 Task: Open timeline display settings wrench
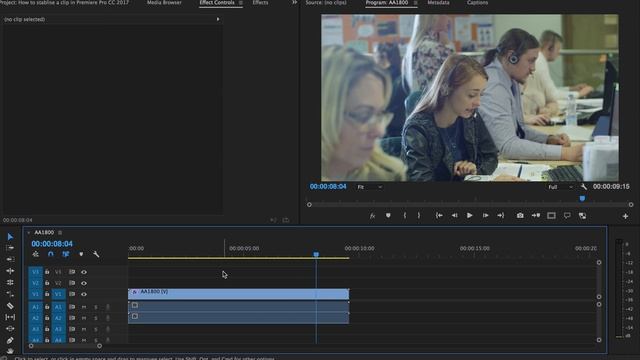click(96, 254)
